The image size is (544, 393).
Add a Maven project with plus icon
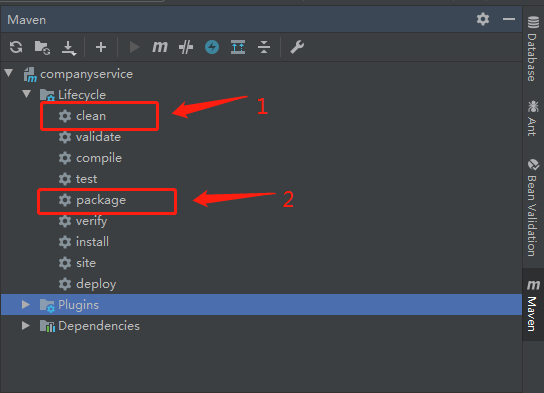coord(101,47)
